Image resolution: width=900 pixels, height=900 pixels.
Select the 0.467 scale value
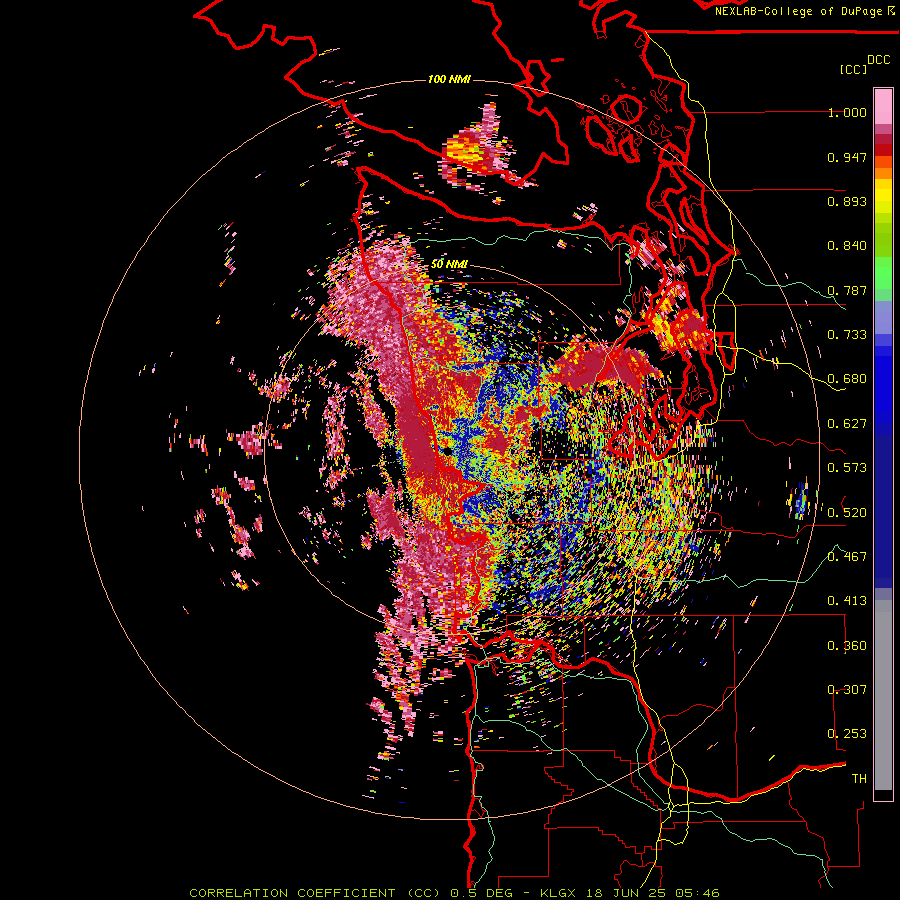pos(847,556)
